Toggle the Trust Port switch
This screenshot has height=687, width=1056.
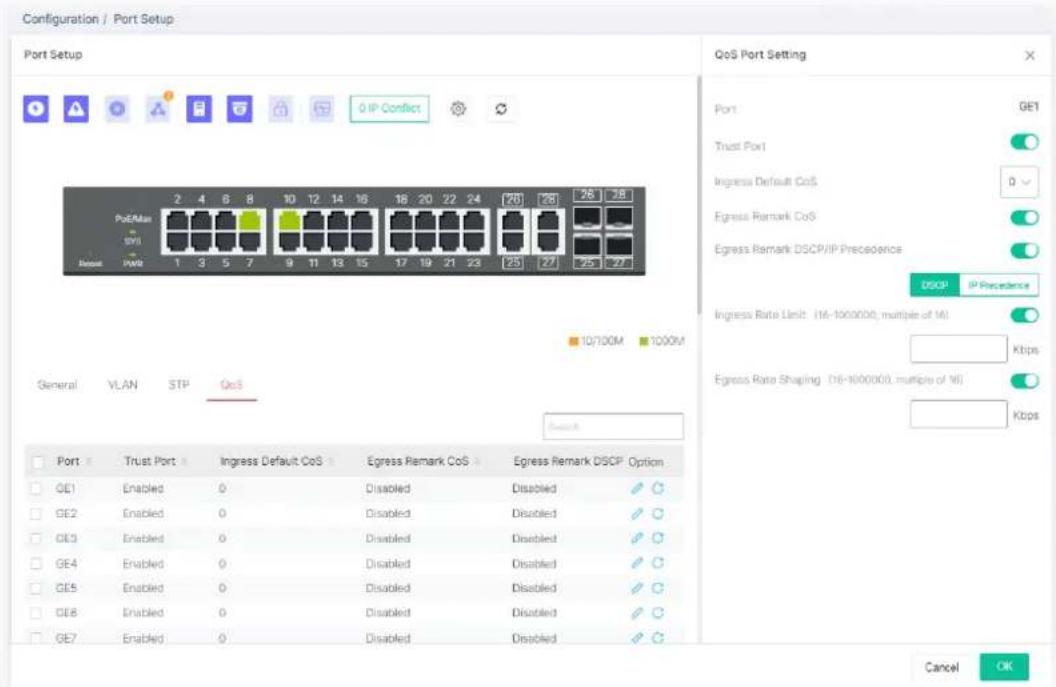tap(1024, 142)
